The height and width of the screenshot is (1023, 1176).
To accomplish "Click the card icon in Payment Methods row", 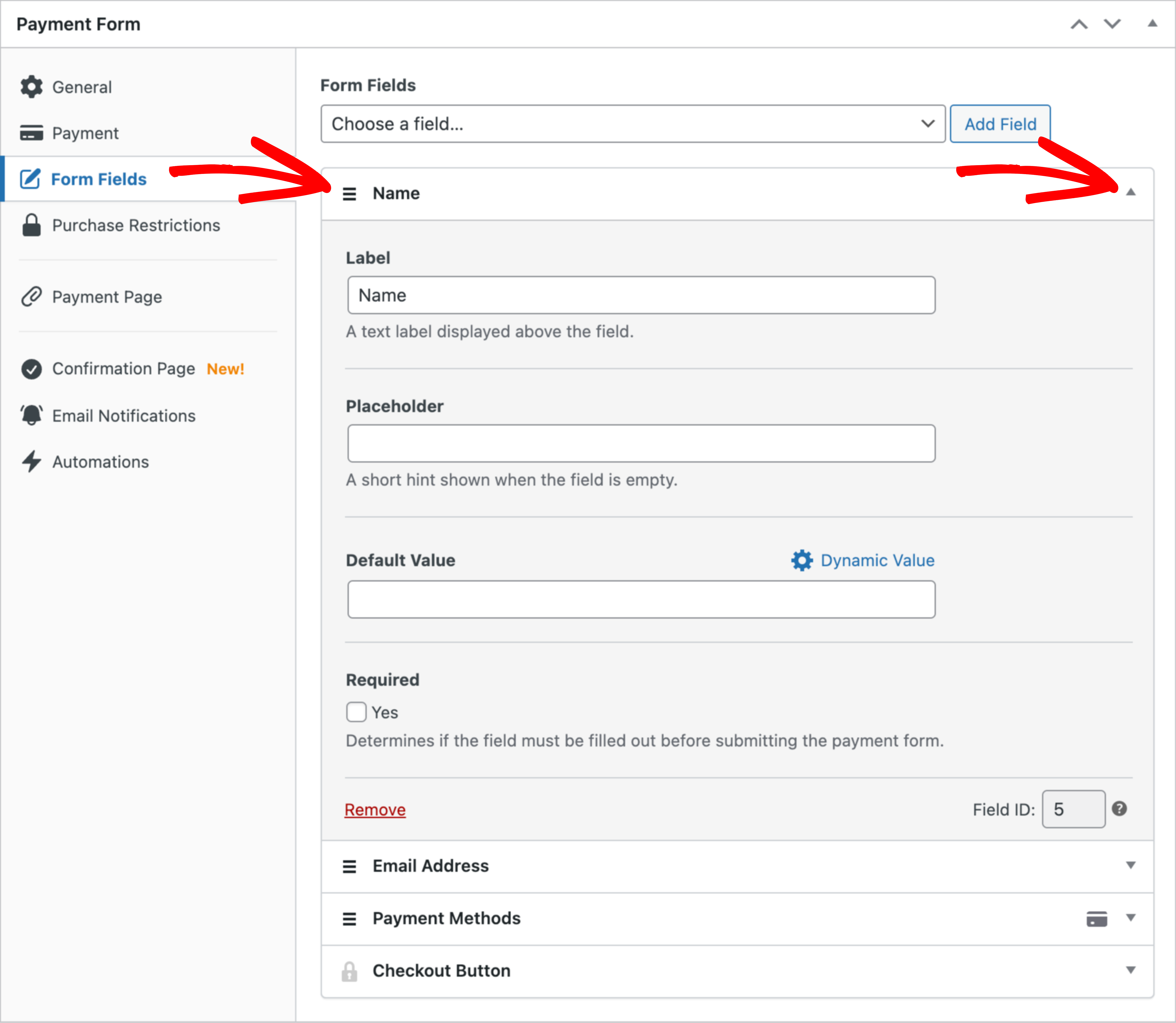I will click(x=1097, y=919).
